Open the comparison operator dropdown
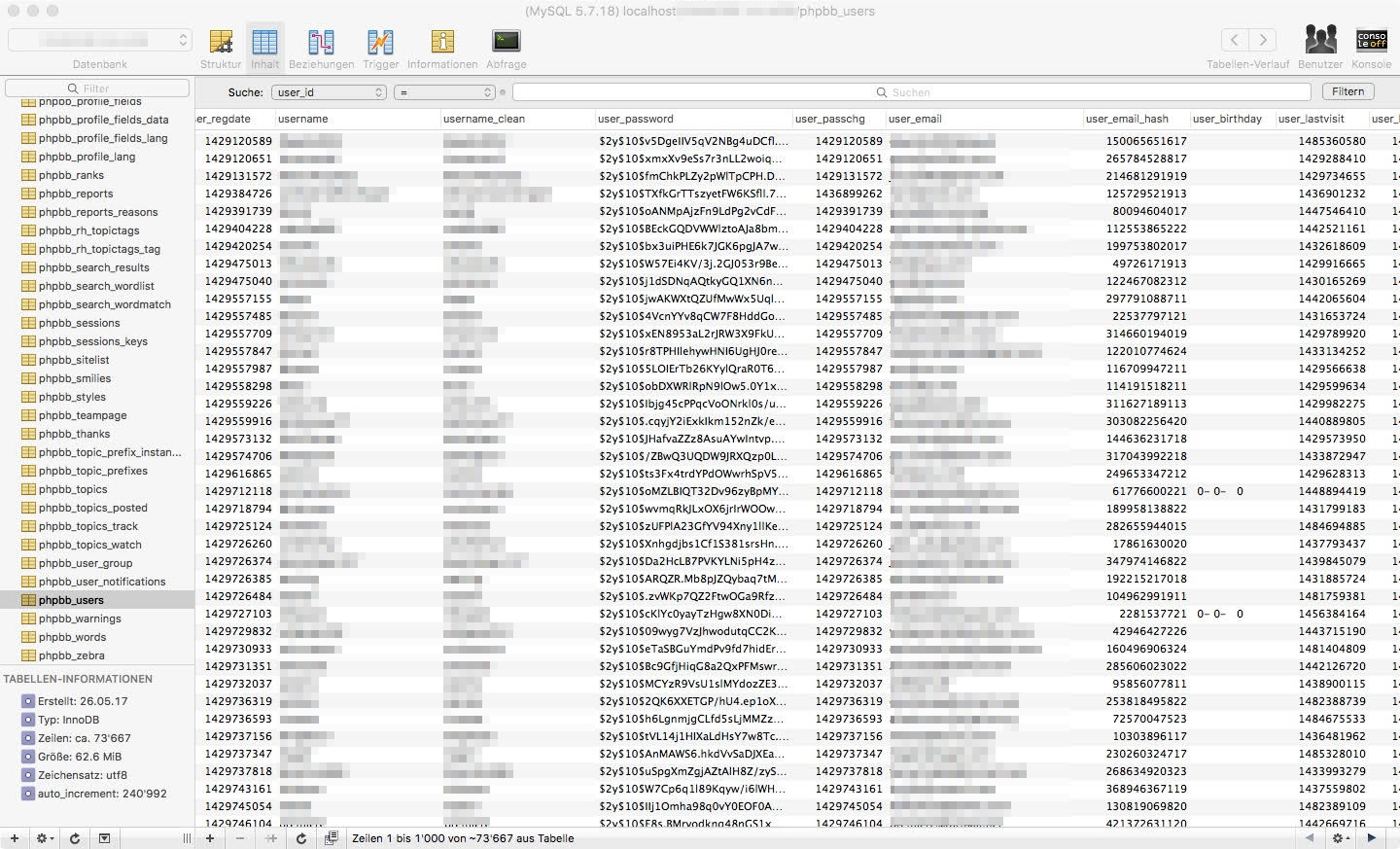This screenshot has width=1400, height=849. coord(443,91)
